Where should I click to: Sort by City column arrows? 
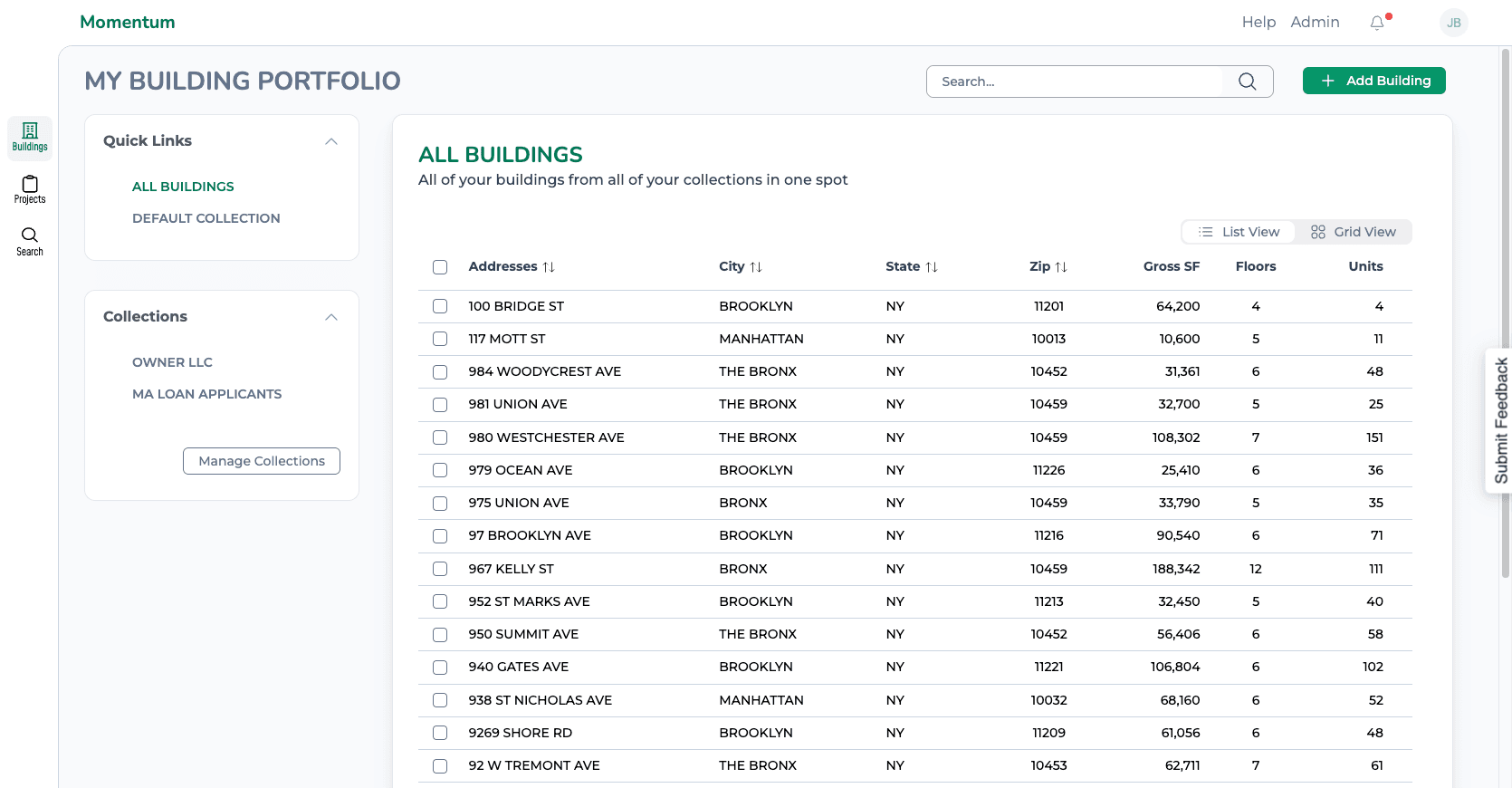click(756, 267)
